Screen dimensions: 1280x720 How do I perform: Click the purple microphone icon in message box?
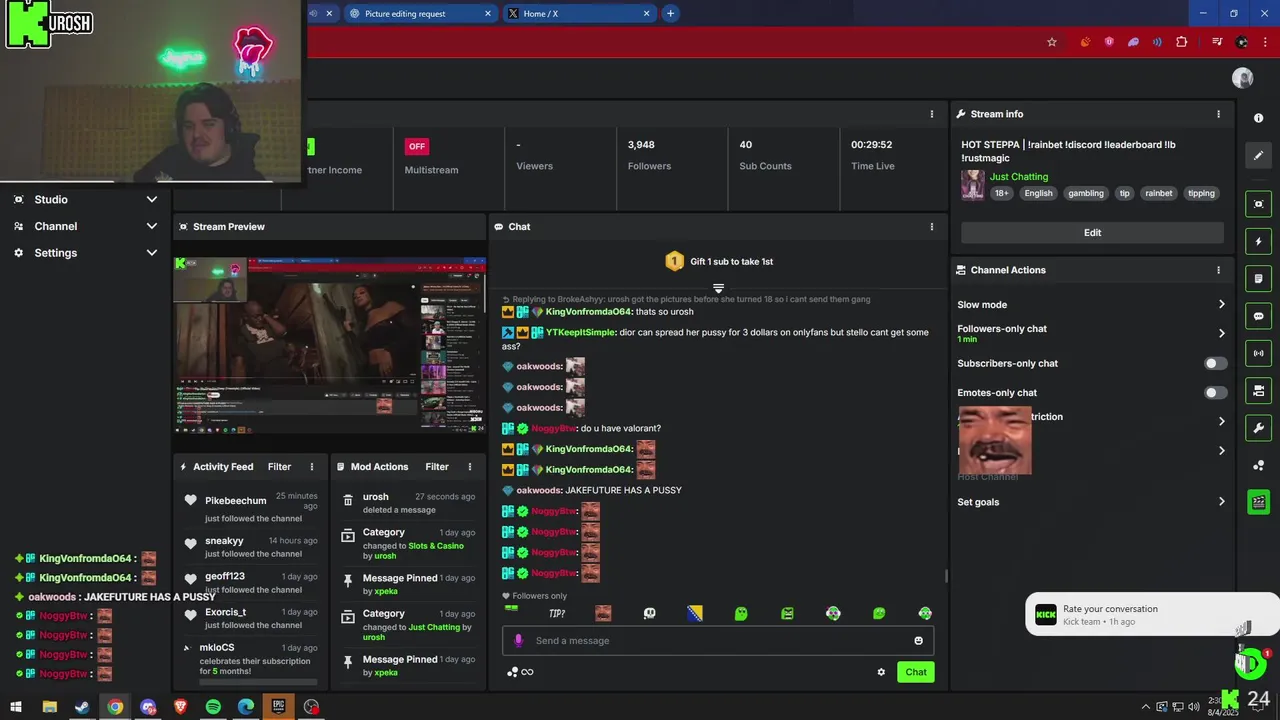coord(518,641)
